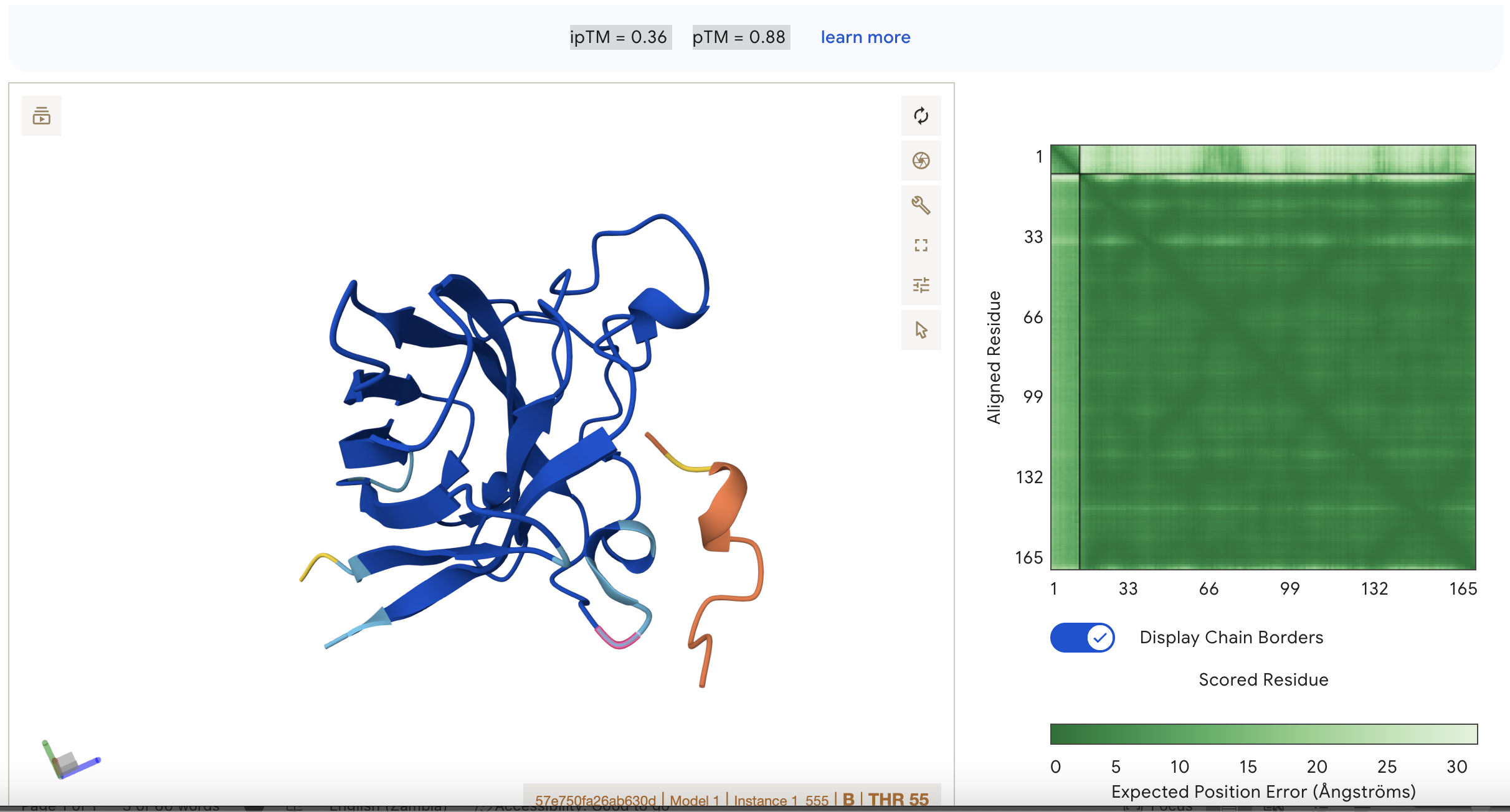Click the ipTM = 0.36 score
Viewport: 1510px width, 812px height.
tap(619, 37)
